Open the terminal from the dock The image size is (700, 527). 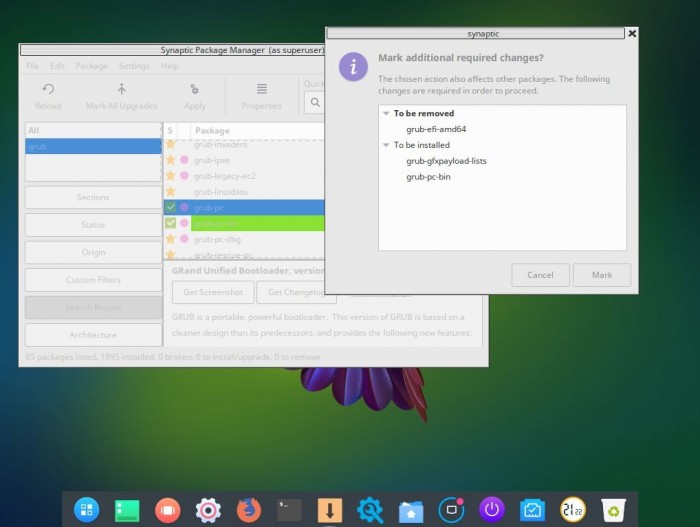point(289,510)
